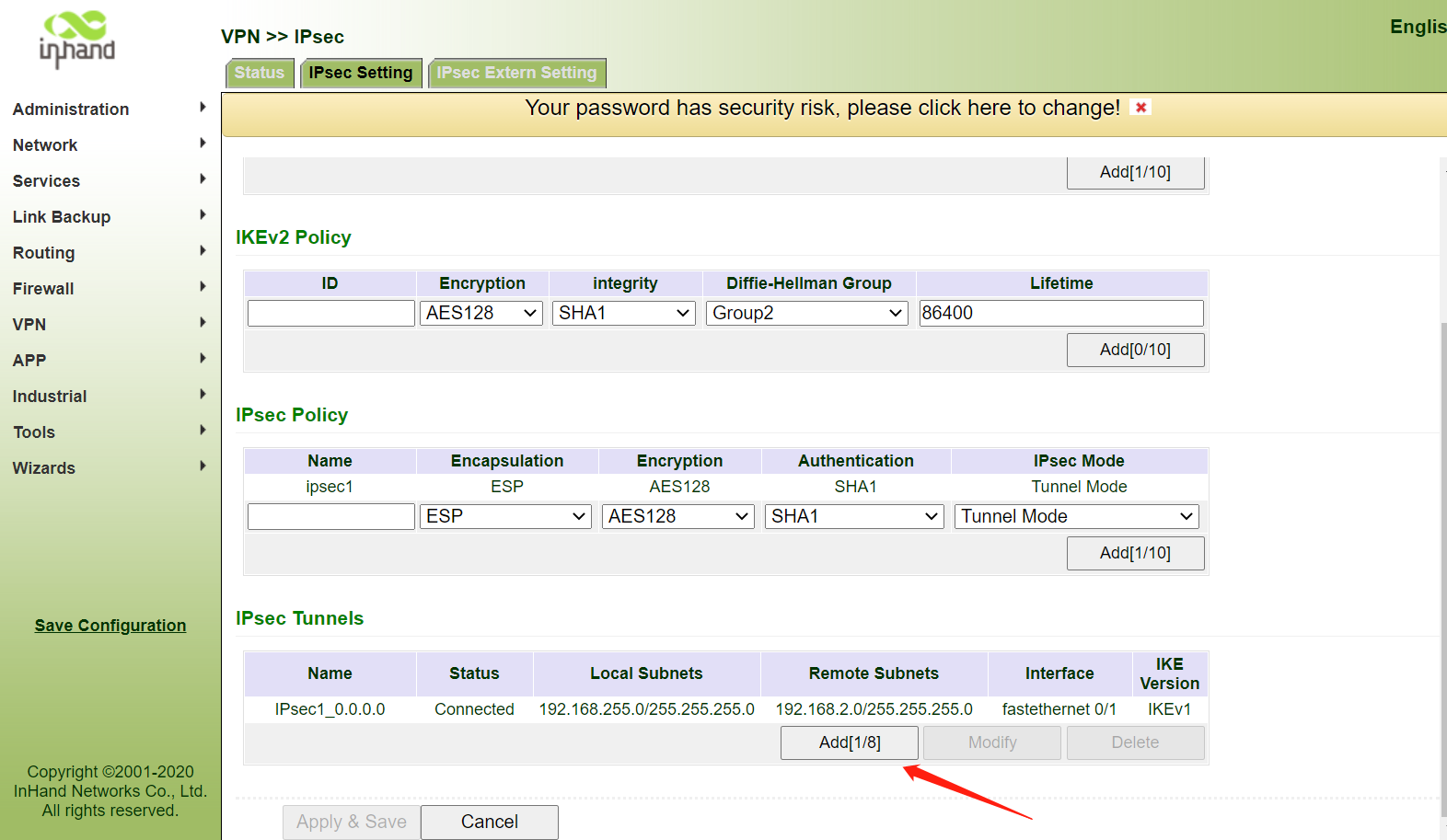Expand the VPN menu arrow
The width and height of the screenshot is (1447, 840).
tap(203, 323)
